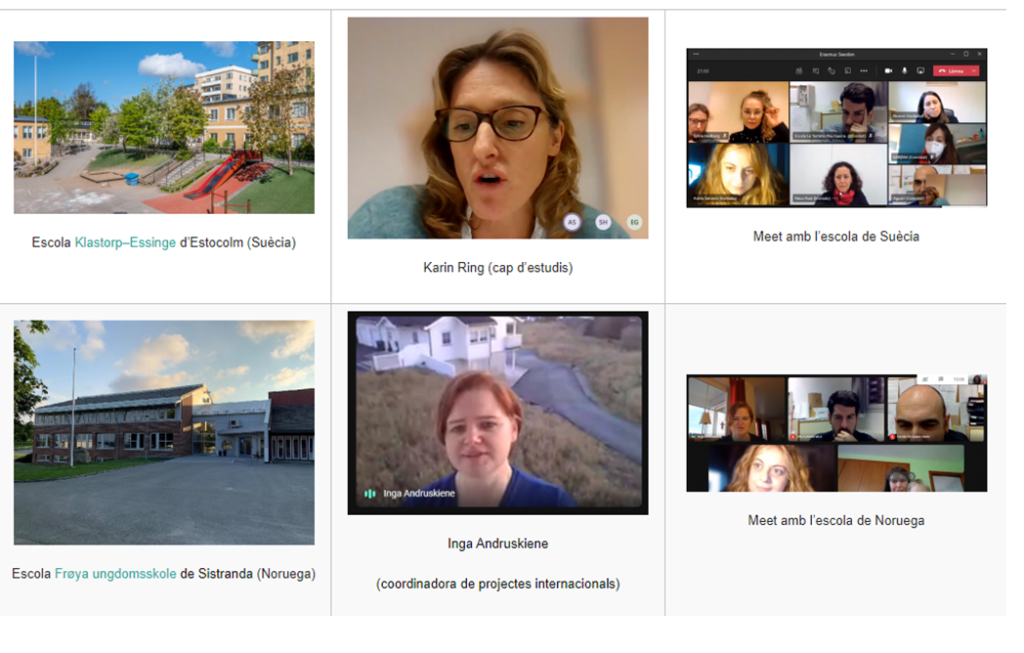Click the SH participant avatar badge
Viewport: 1024px width, 653px height.
pyautogui.click(x=603, y=222)
